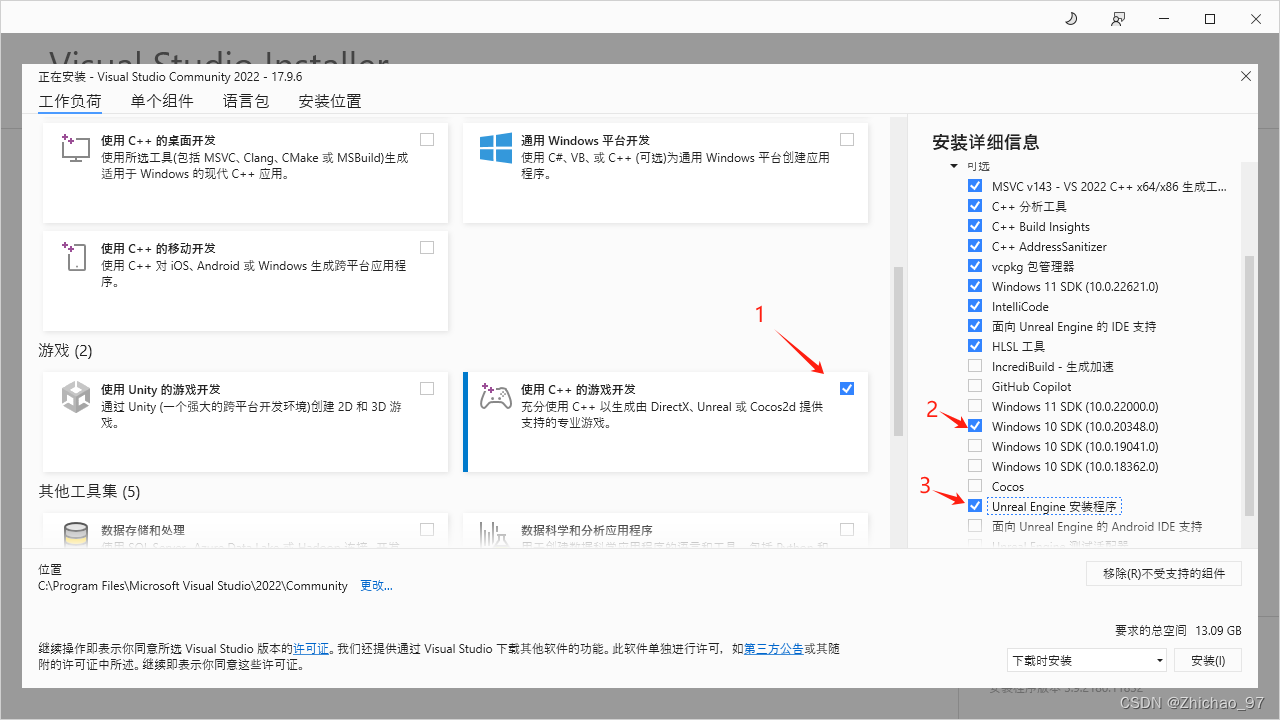Viewport: 1280px width, 720px height.
Task: Toggle the night mode moon icon
Action: point(1071,19)
